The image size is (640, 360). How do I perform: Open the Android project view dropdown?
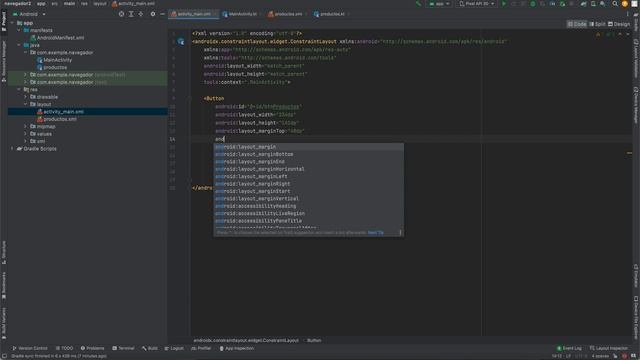tap(29, 14)
